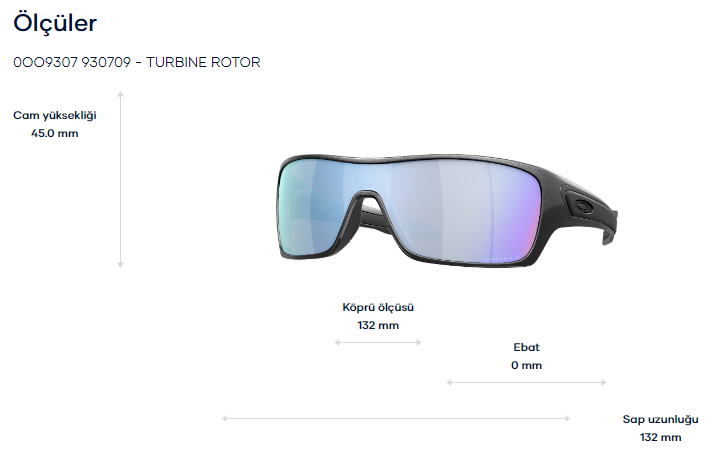The width and height of the screenshot is (717, 449).
Task: Click the bridge width horizontal arrow
Action: [x=378, y=342]
